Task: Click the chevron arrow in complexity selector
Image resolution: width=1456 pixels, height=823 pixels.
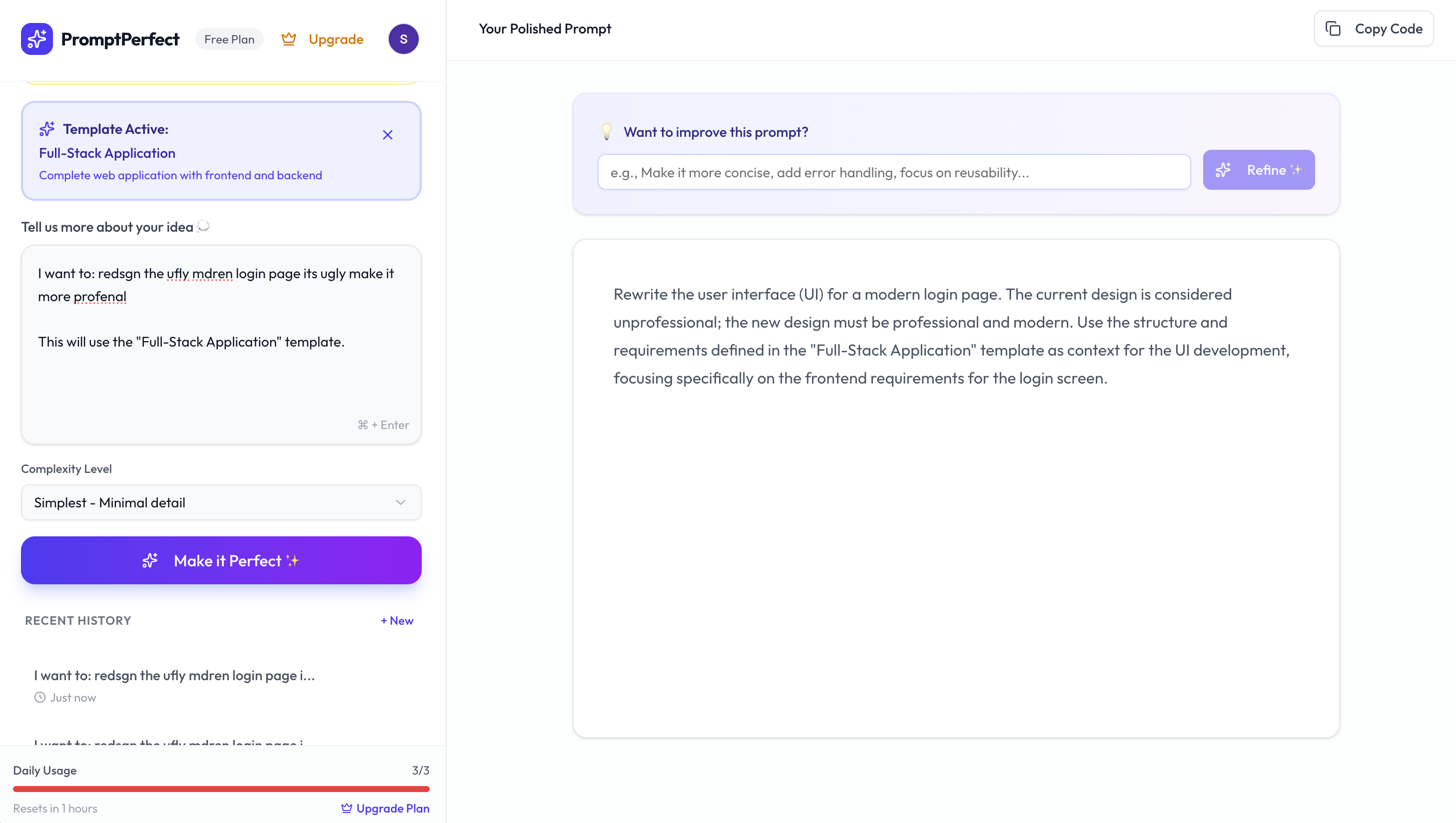Action: click(400, 502)
